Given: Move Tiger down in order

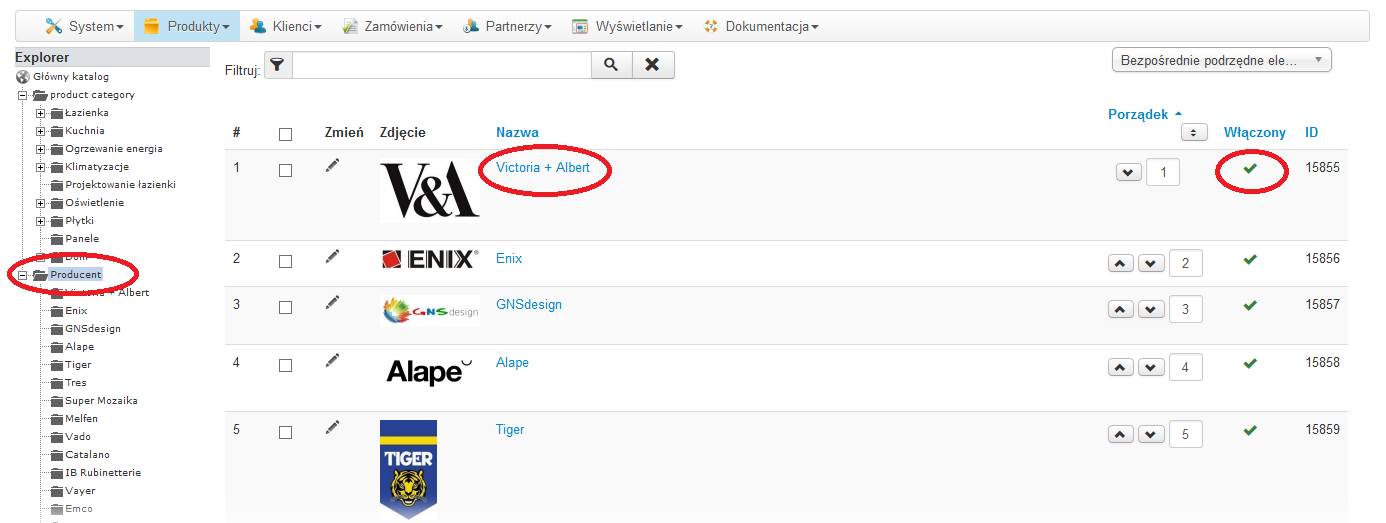Looking at the screenshot, I should pos(1151,434).
